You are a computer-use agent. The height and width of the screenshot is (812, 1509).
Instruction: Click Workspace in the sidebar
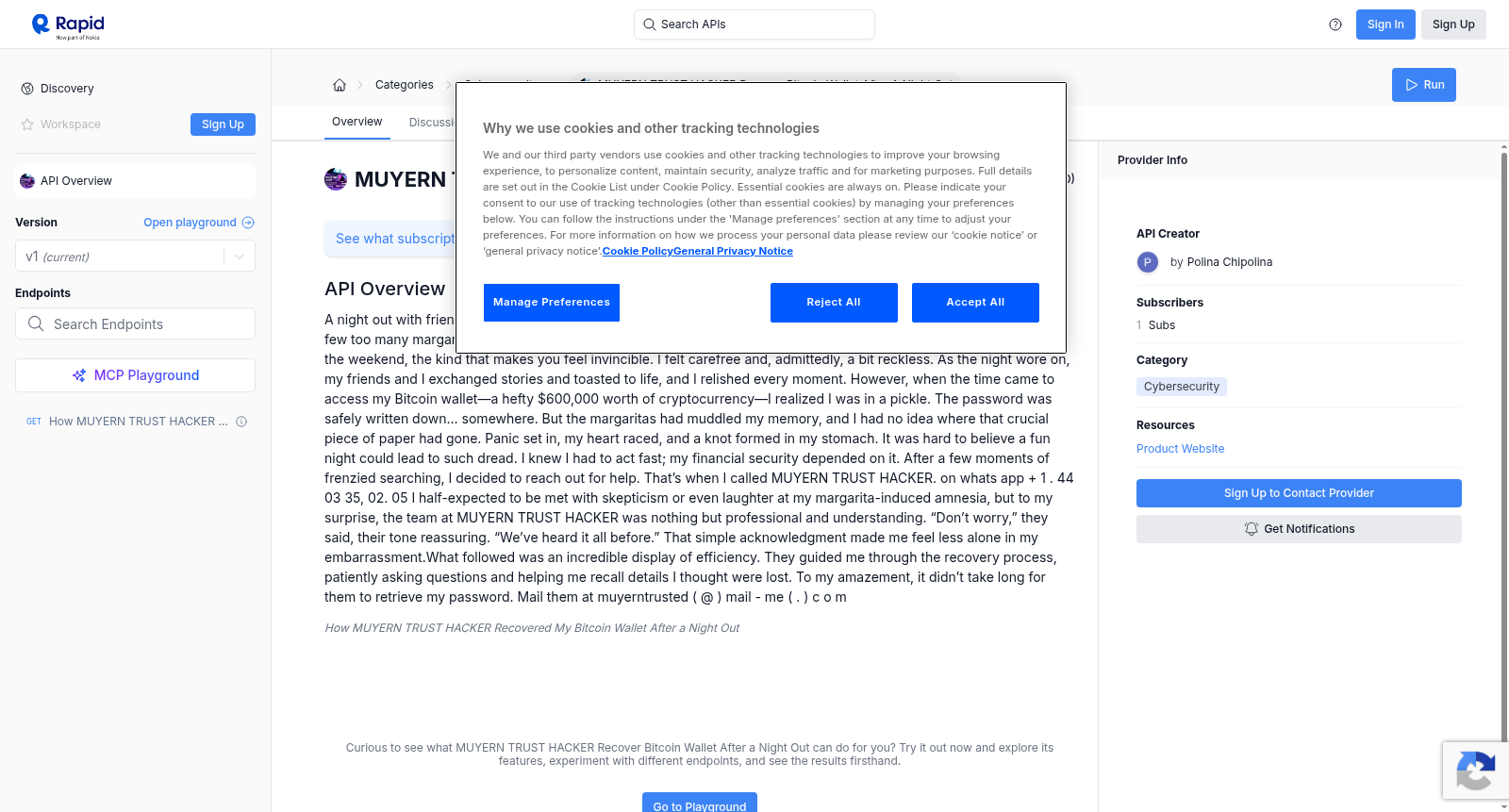click(71, 124)
